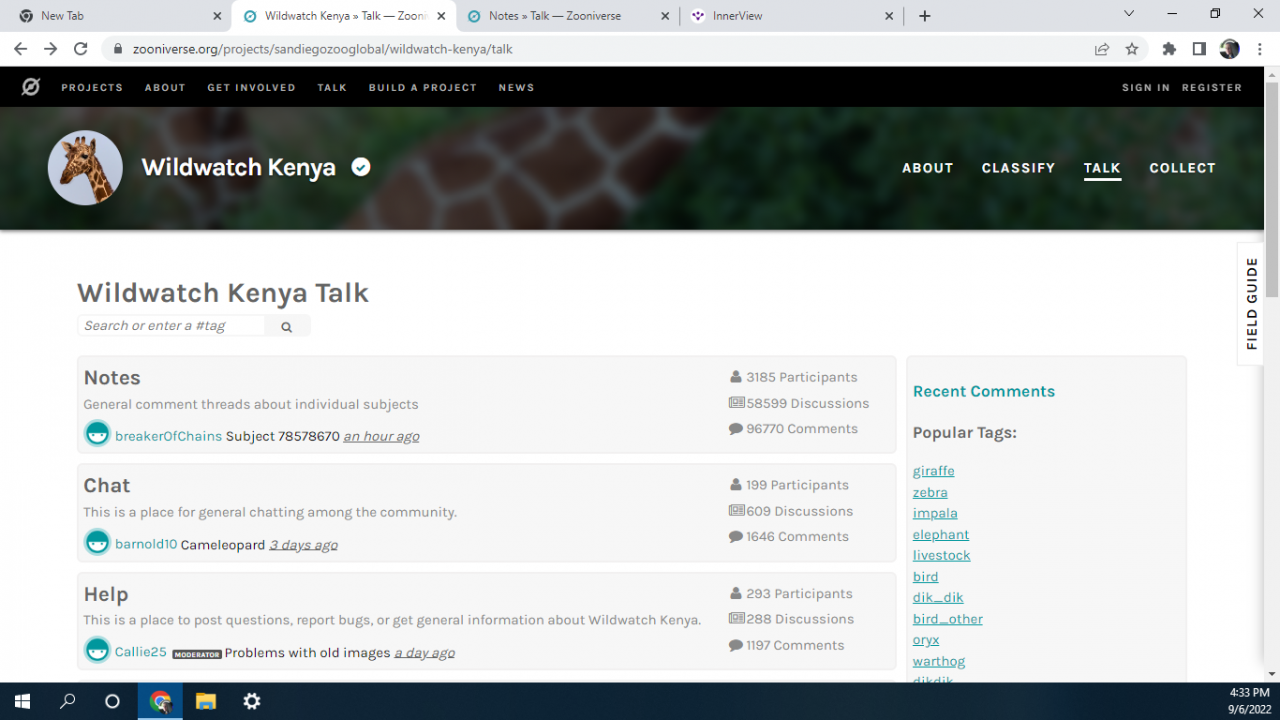Select the livestock popular tag
1280x720 pixels.
[942, 555]
